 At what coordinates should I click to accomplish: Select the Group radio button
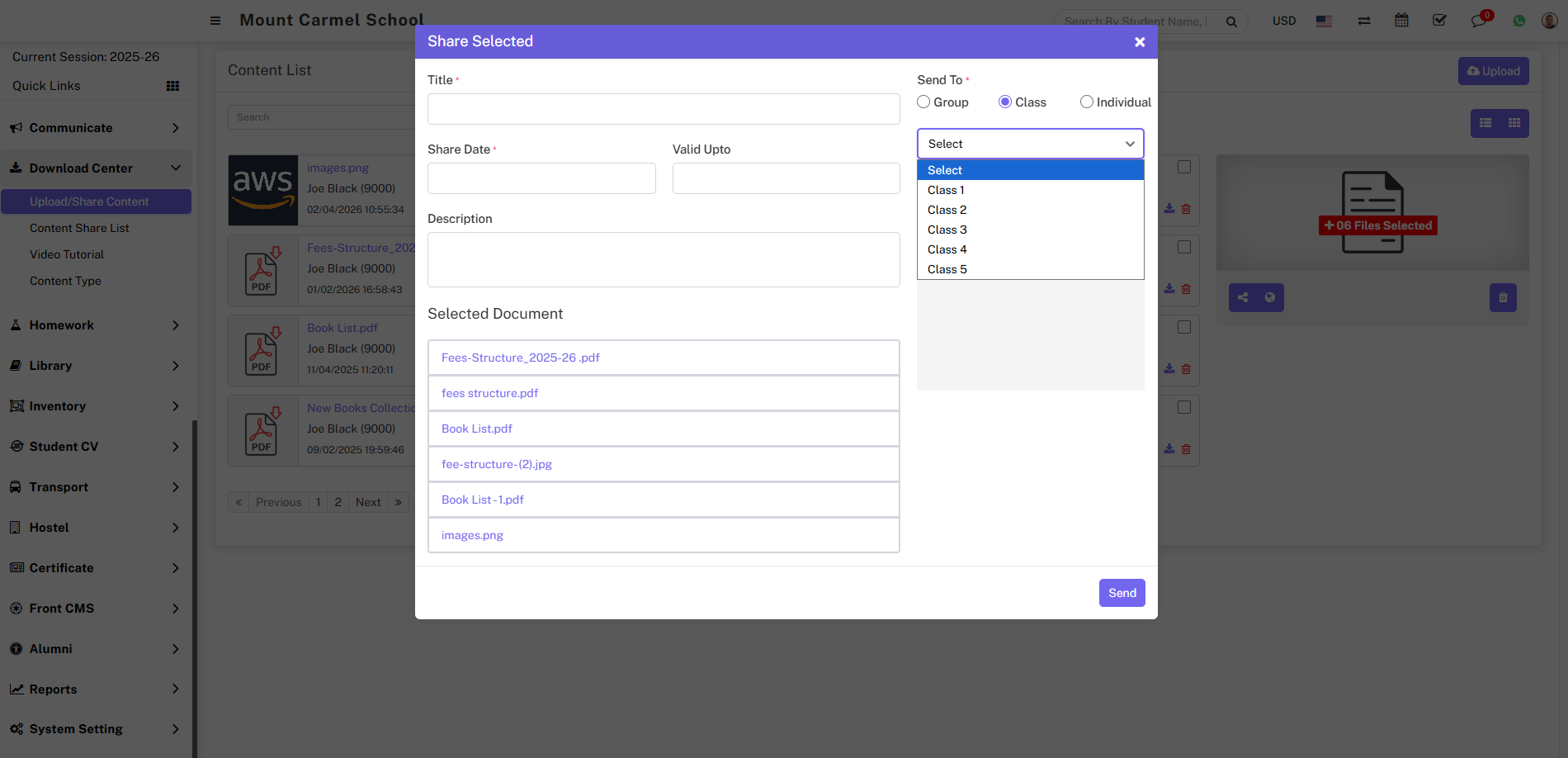923,102
